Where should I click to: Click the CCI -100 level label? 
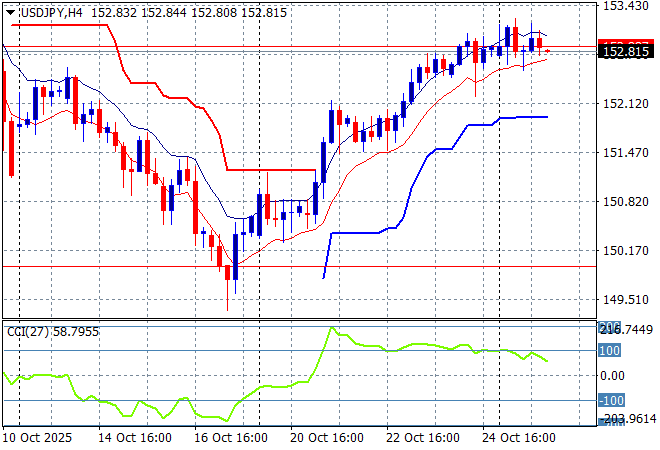(611, 401)
